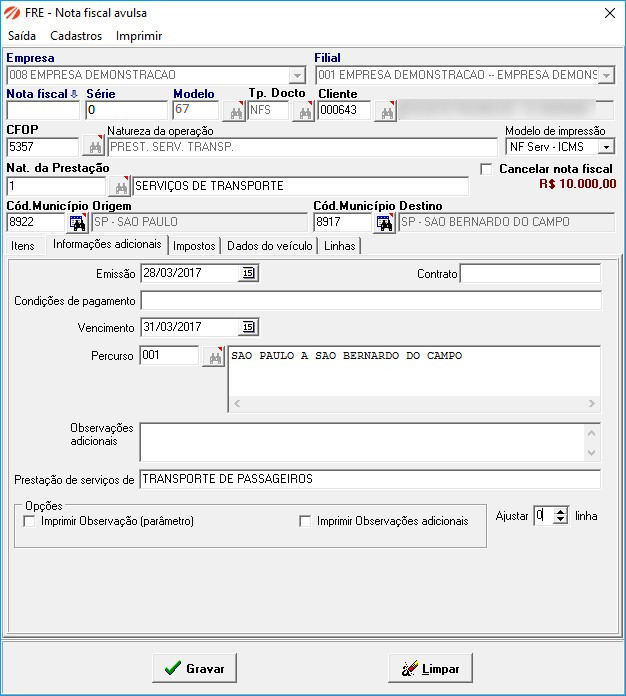Click the Emissão date field
Viewport: 626px width, 696px height.
[x=191, y=273]
